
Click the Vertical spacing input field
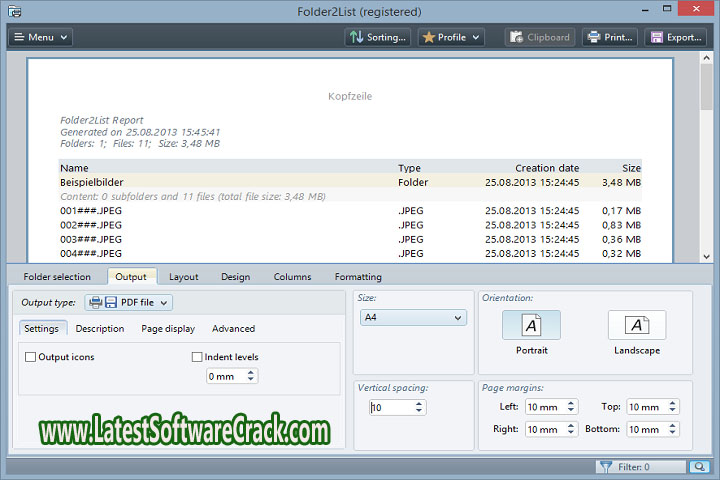click(x=390, y=408)
